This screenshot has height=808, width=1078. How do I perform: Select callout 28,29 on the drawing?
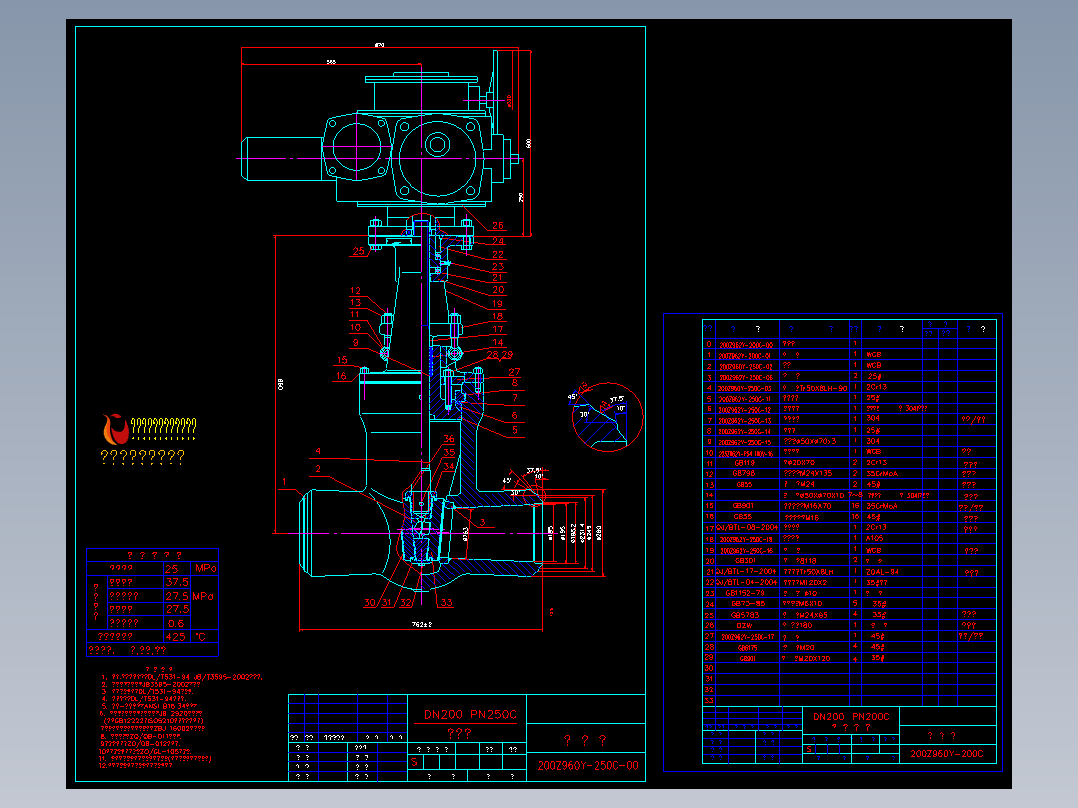[500, 355]
